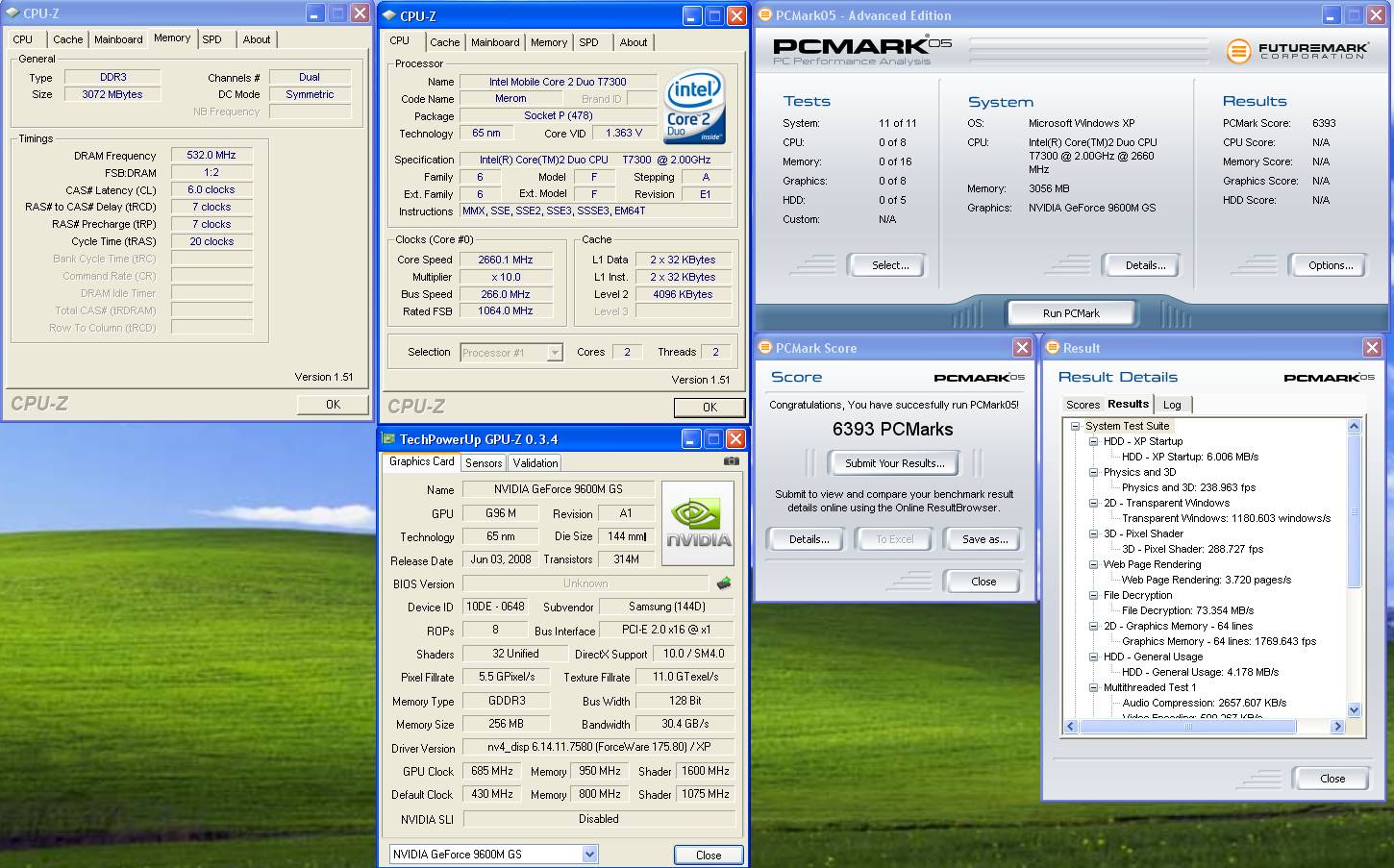Click the Run PCMark button
Screen dimensions: 1394x868
(x=1071, y=313)
